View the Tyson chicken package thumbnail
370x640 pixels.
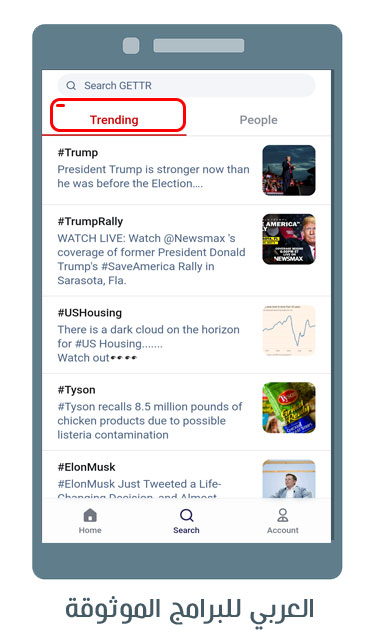pyautogui.click(x=289, y=408)
